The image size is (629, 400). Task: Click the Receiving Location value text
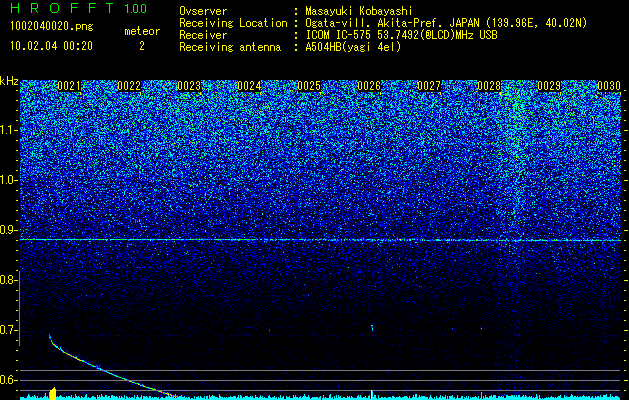[446, 23]
